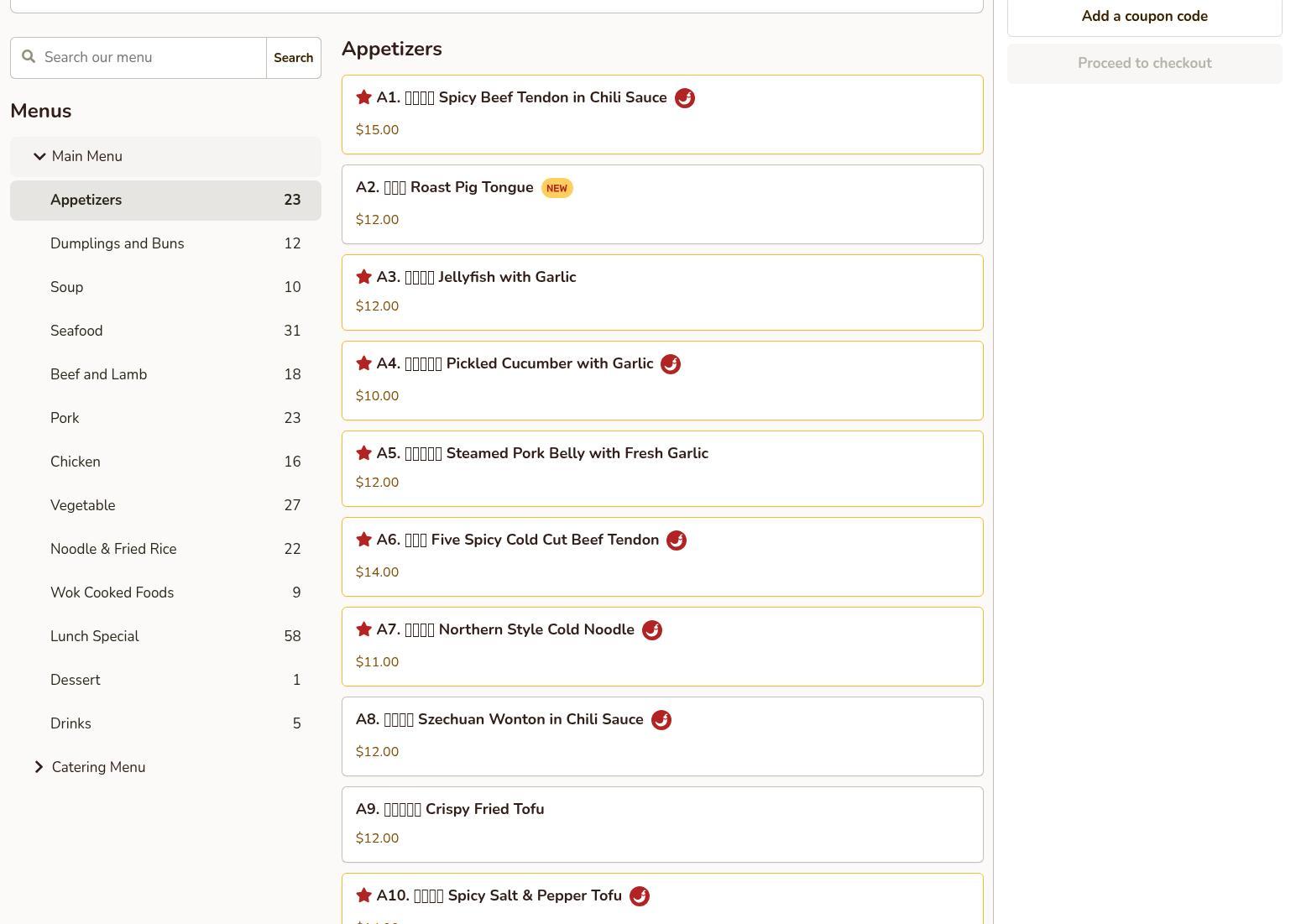Click the magnifier icon in search box
The height and width of the screenshot is (924, 1296).
tap(29, 57)
